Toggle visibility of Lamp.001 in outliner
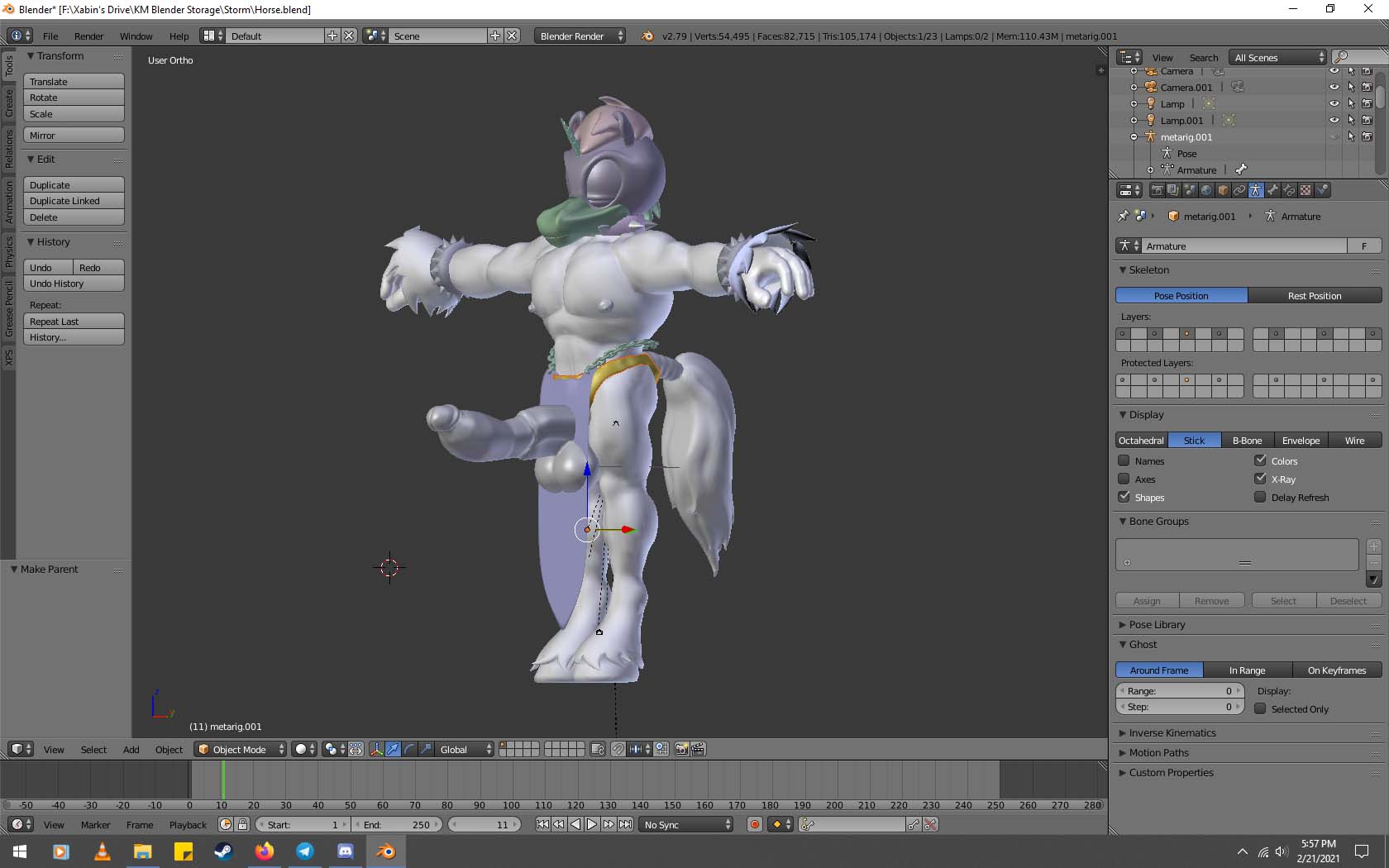Image resolution: width=1389 pixels, height=868 pixels. coord(1334,121)
